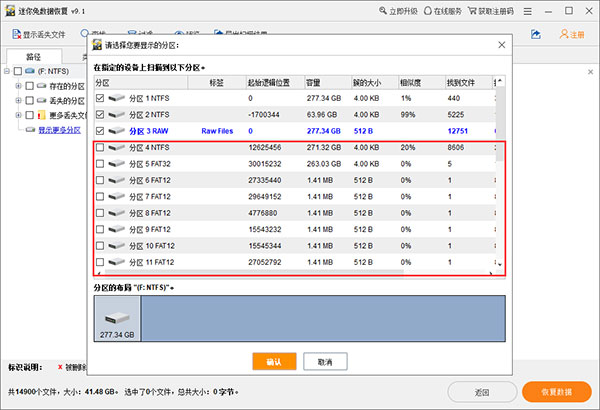Click 显示丢失文件 toolbar button
The width and height of the screenshot is (600, 410).
tap(38, 35)
